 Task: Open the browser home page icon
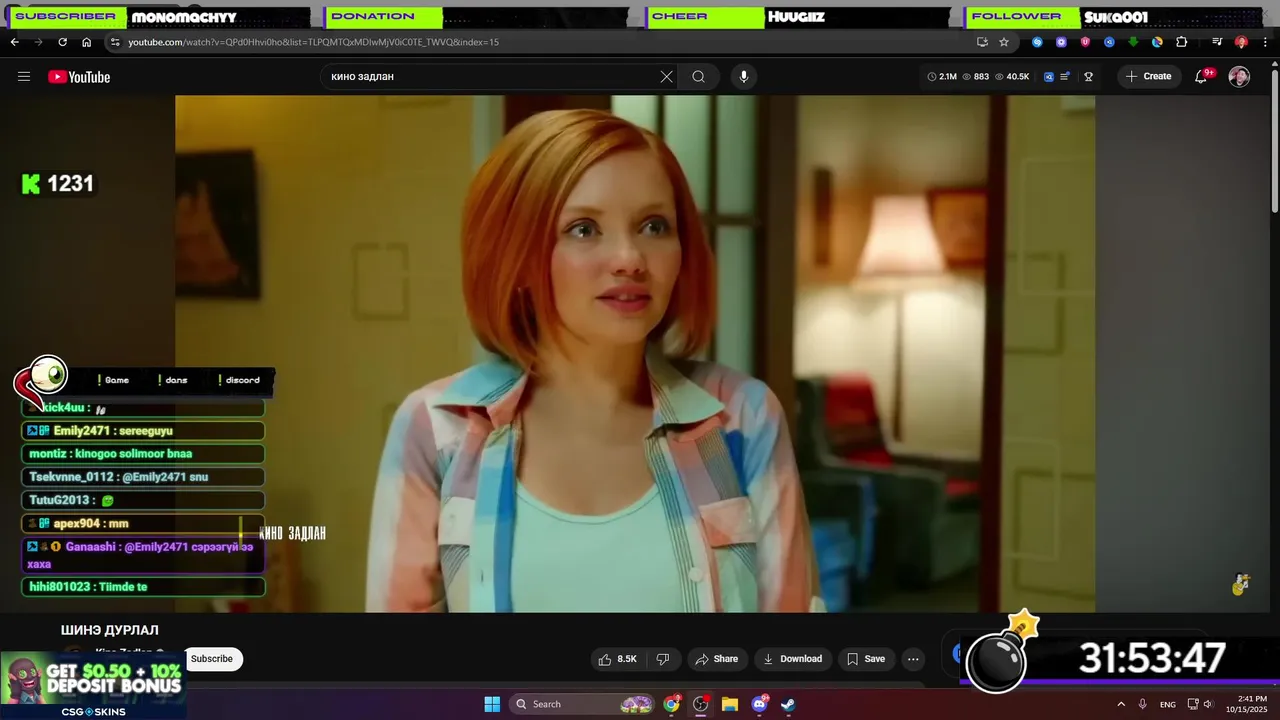tap(87, 42)
